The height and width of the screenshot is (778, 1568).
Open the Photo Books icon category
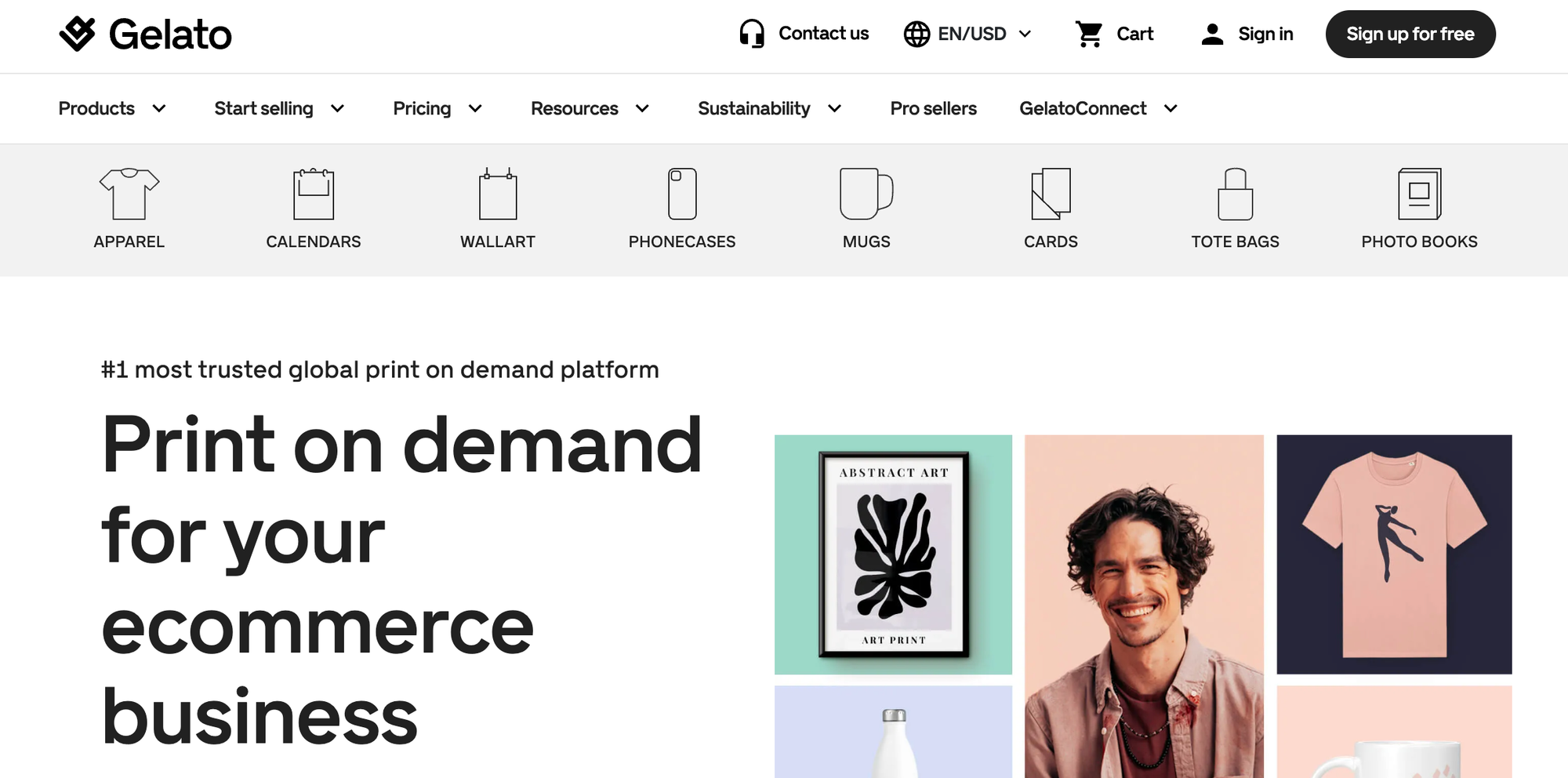click(1420, 194)
